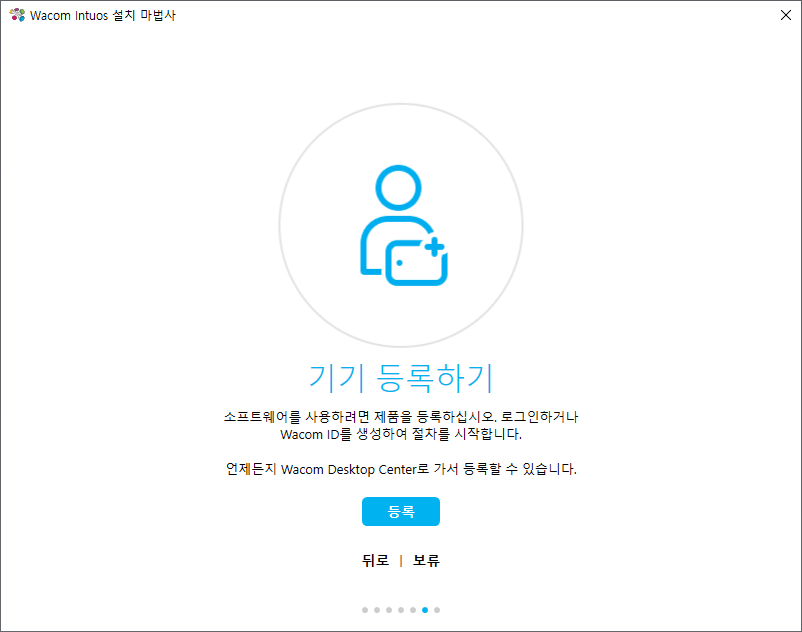Close the Wacom Intuos setup wizard window
Screen dimensions: 802x632
point(786,15)
